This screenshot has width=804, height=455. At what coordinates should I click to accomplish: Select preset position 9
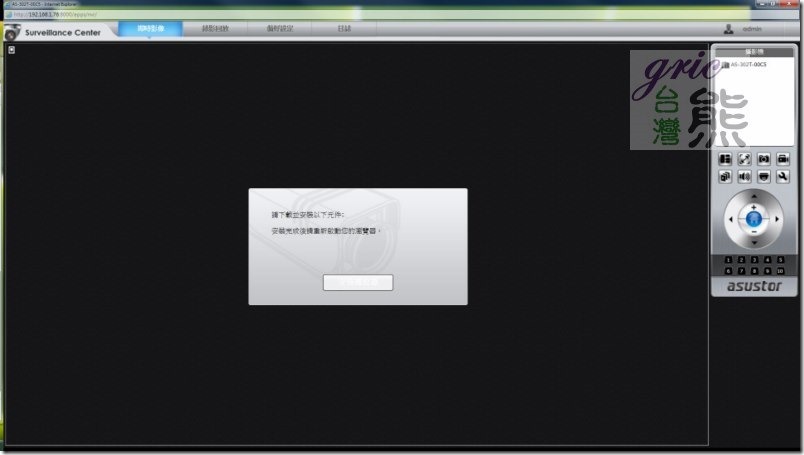tap(768, 271)
